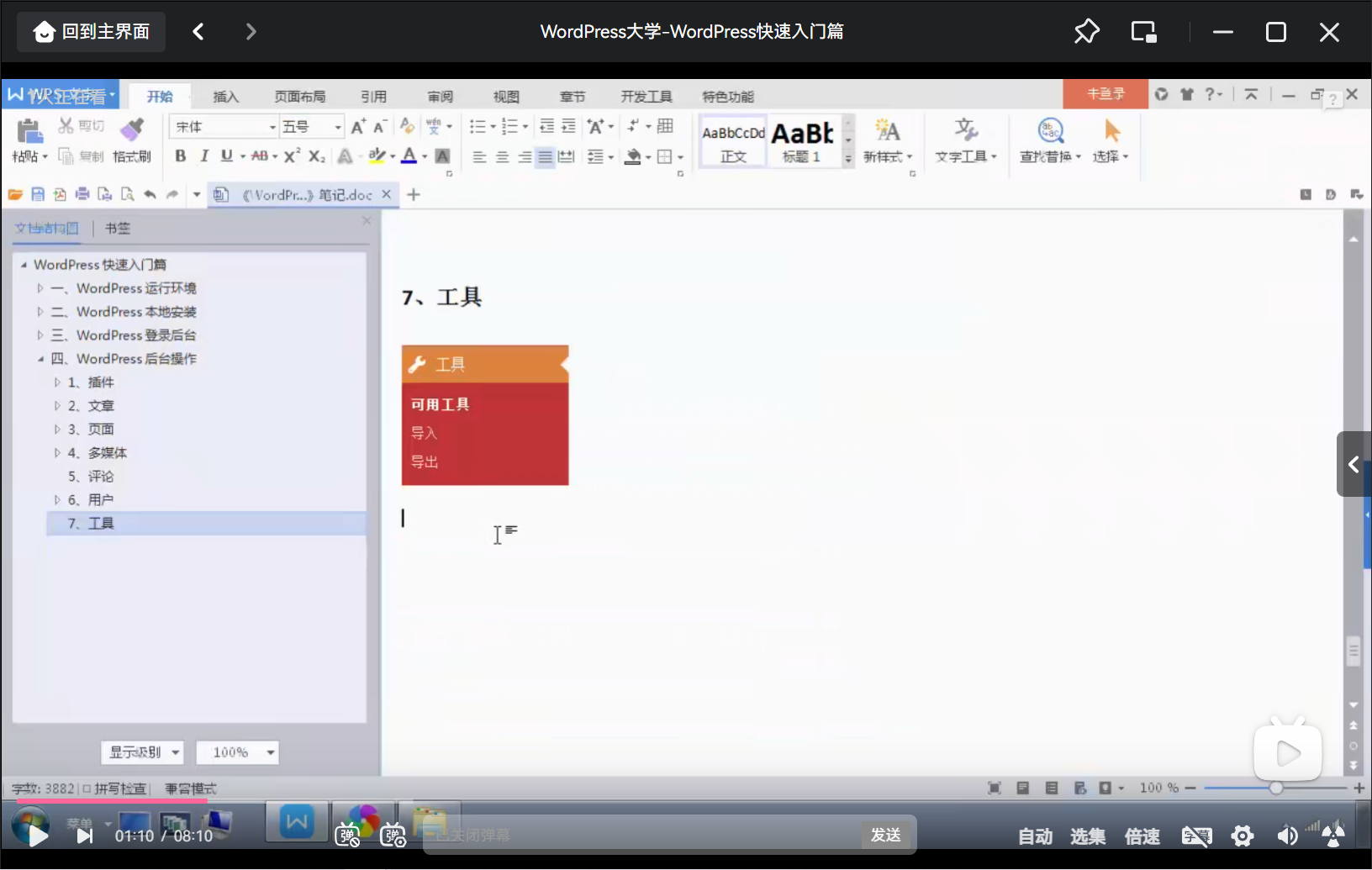Open the font size combo box (五号)
The height and width of the screenshot is (870, 1372).
coord(312,127)
